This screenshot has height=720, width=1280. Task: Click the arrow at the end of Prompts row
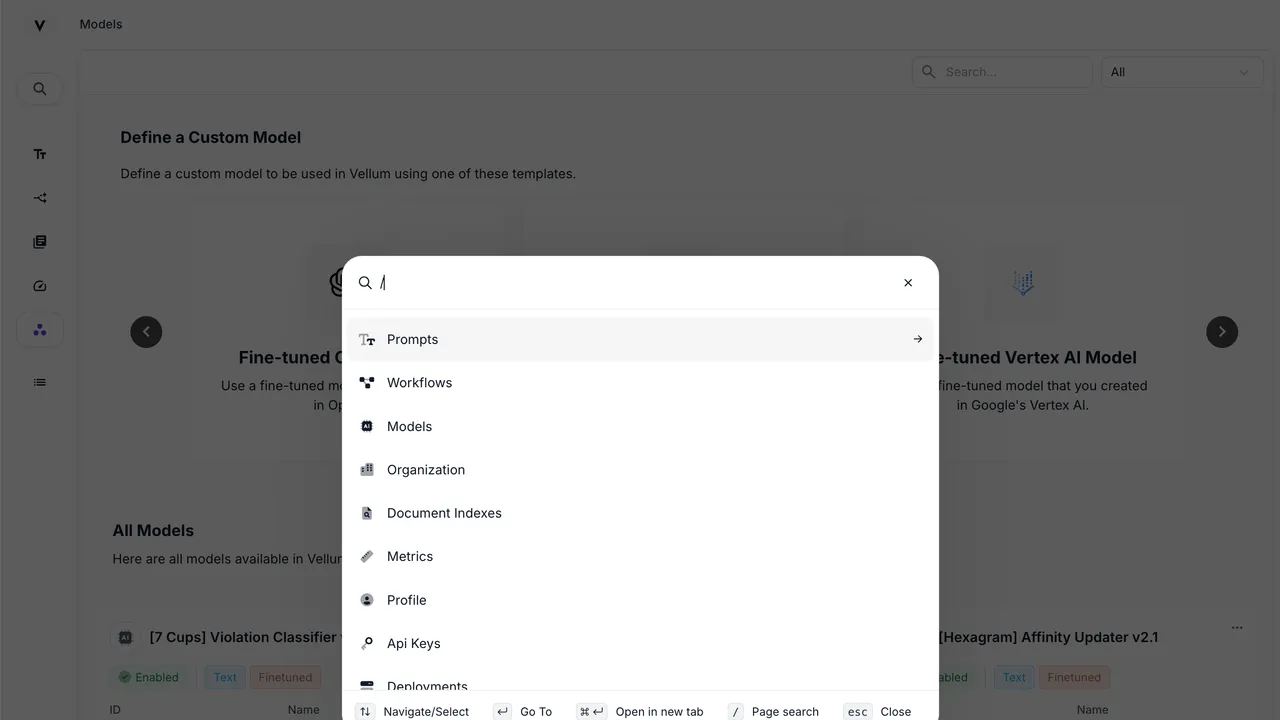918,339
